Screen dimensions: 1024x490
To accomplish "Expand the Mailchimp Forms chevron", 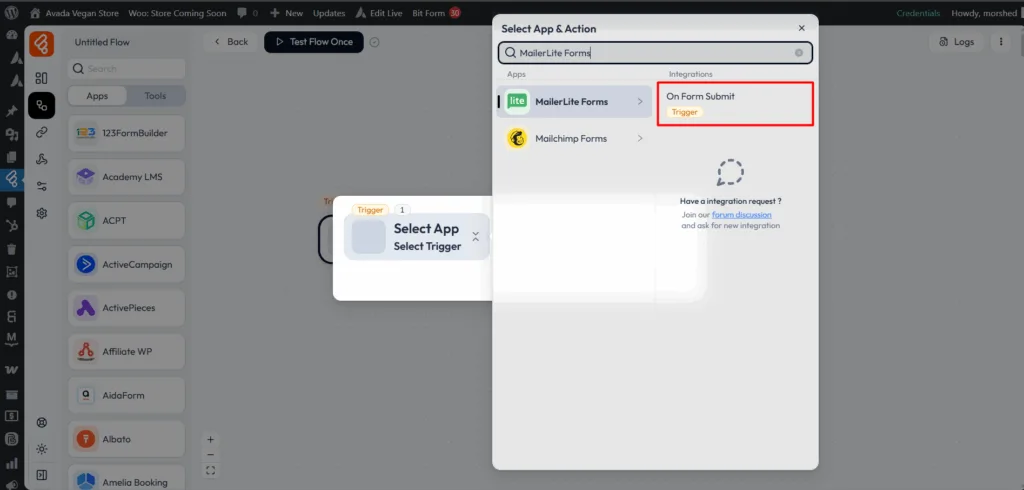I will coord(640,139).
